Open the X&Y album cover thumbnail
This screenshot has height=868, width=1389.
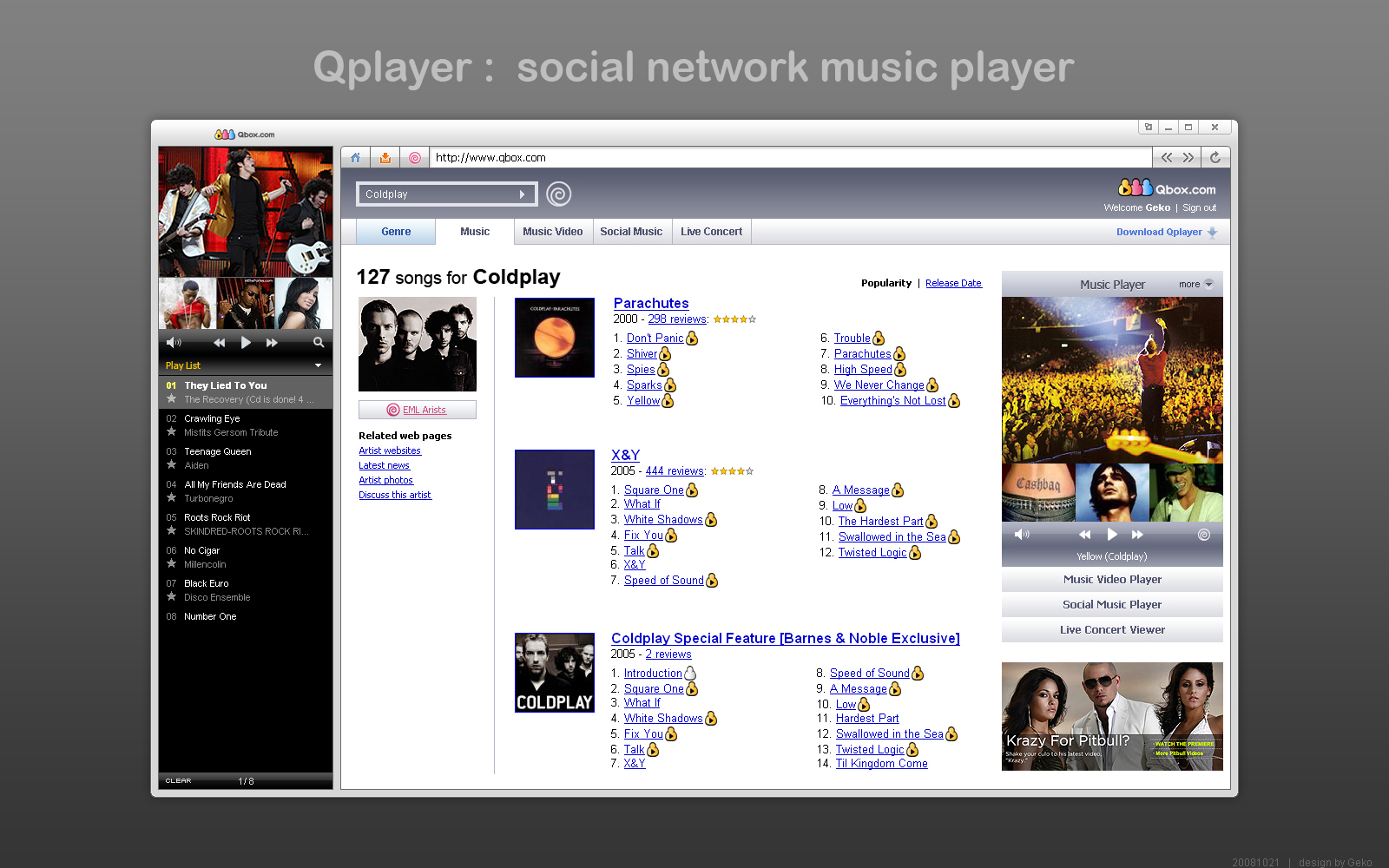tap(555, 490)
